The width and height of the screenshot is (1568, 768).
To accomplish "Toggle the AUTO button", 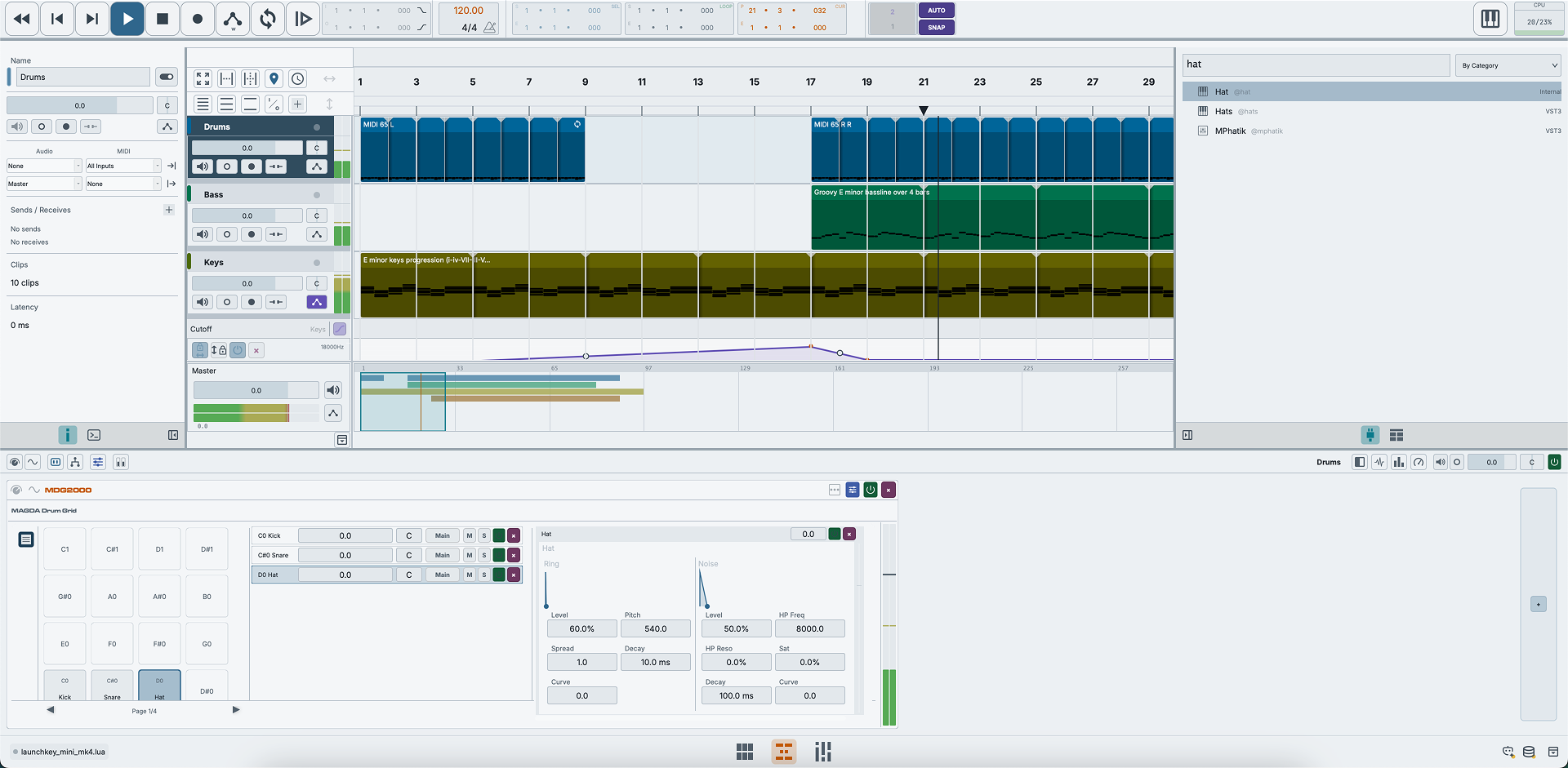I will tap(937, 11).
